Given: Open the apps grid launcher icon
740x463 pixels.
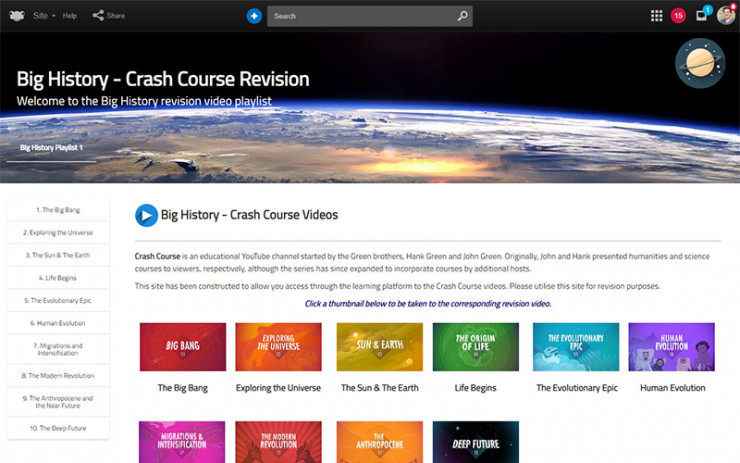Looking at the screenshot, I should (656, 16).
